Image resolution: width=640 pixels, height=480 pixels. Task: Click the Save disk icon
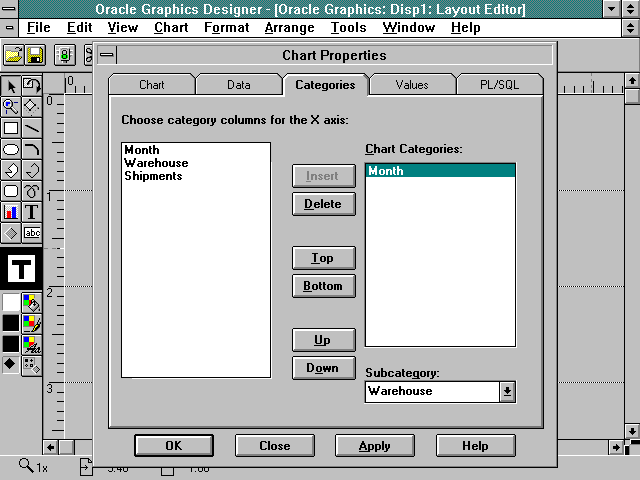click(x=35, y=54)
